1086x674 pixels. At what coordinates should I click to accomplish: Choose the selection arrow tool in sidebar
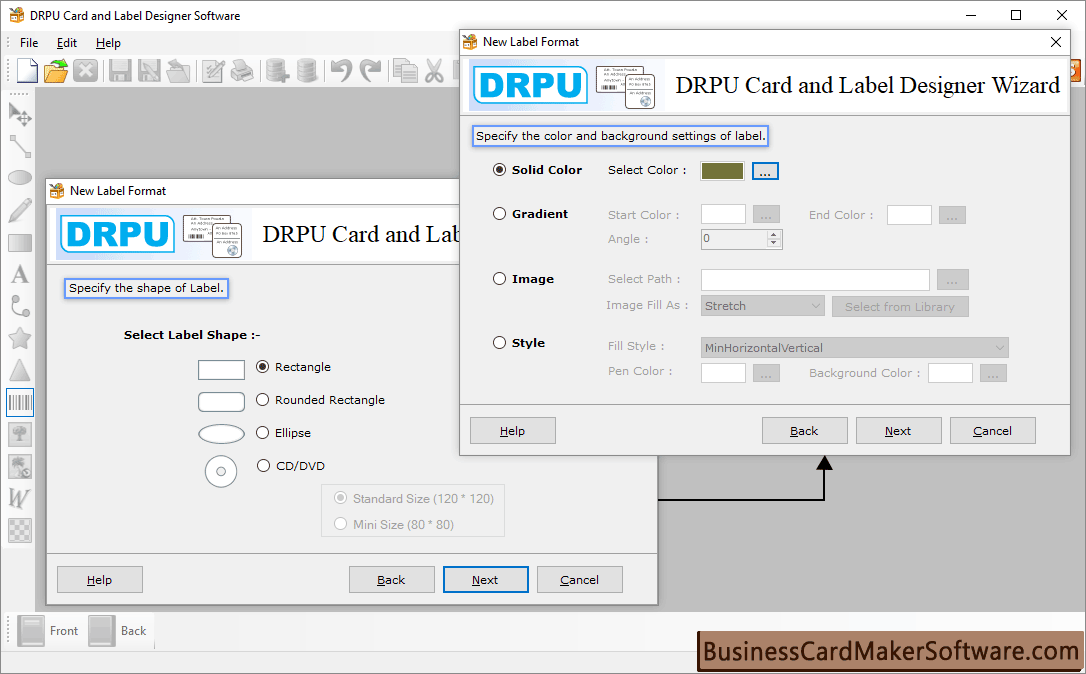(19, 114)
